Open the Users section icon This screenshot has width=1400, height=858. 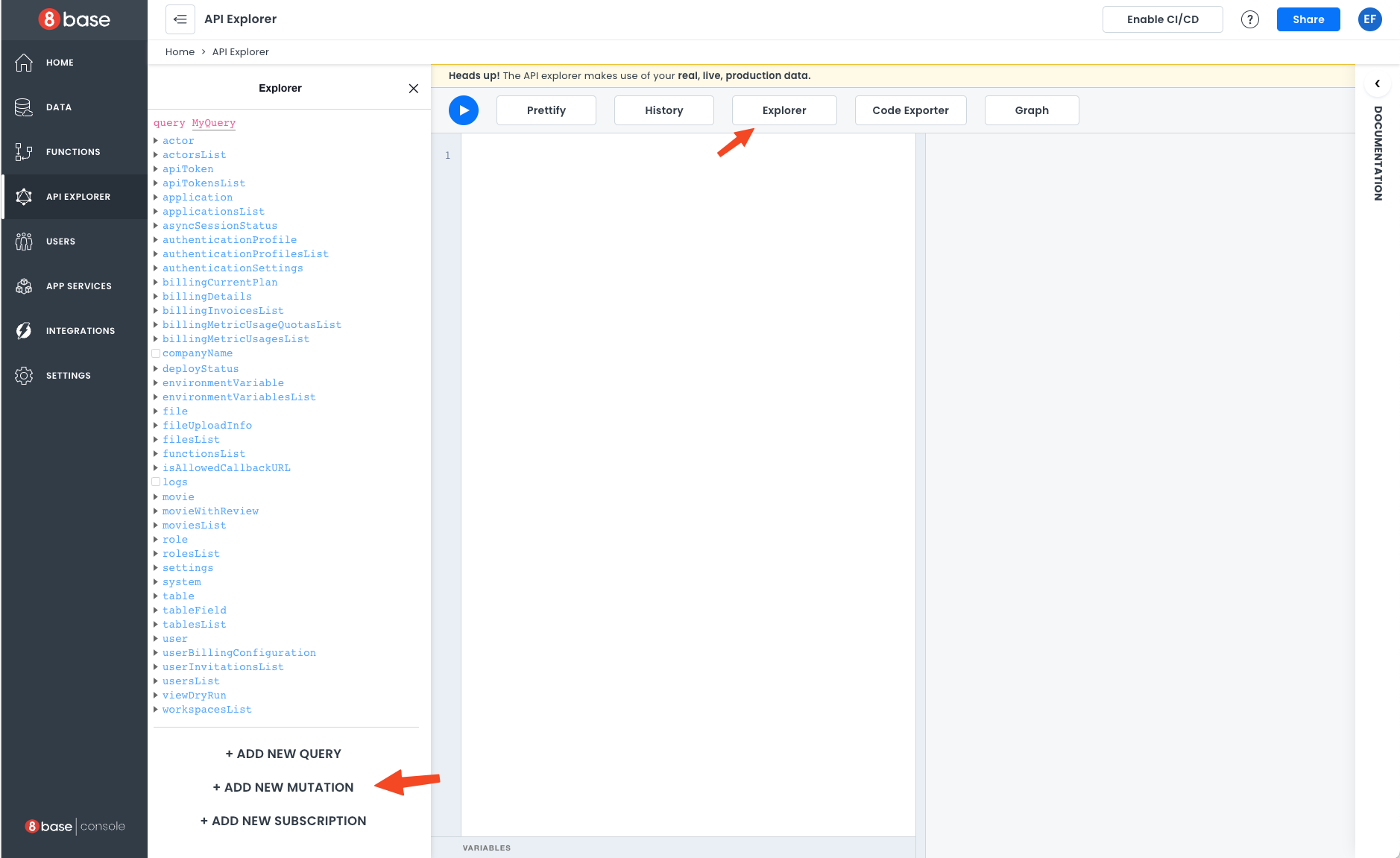point(24,242)
